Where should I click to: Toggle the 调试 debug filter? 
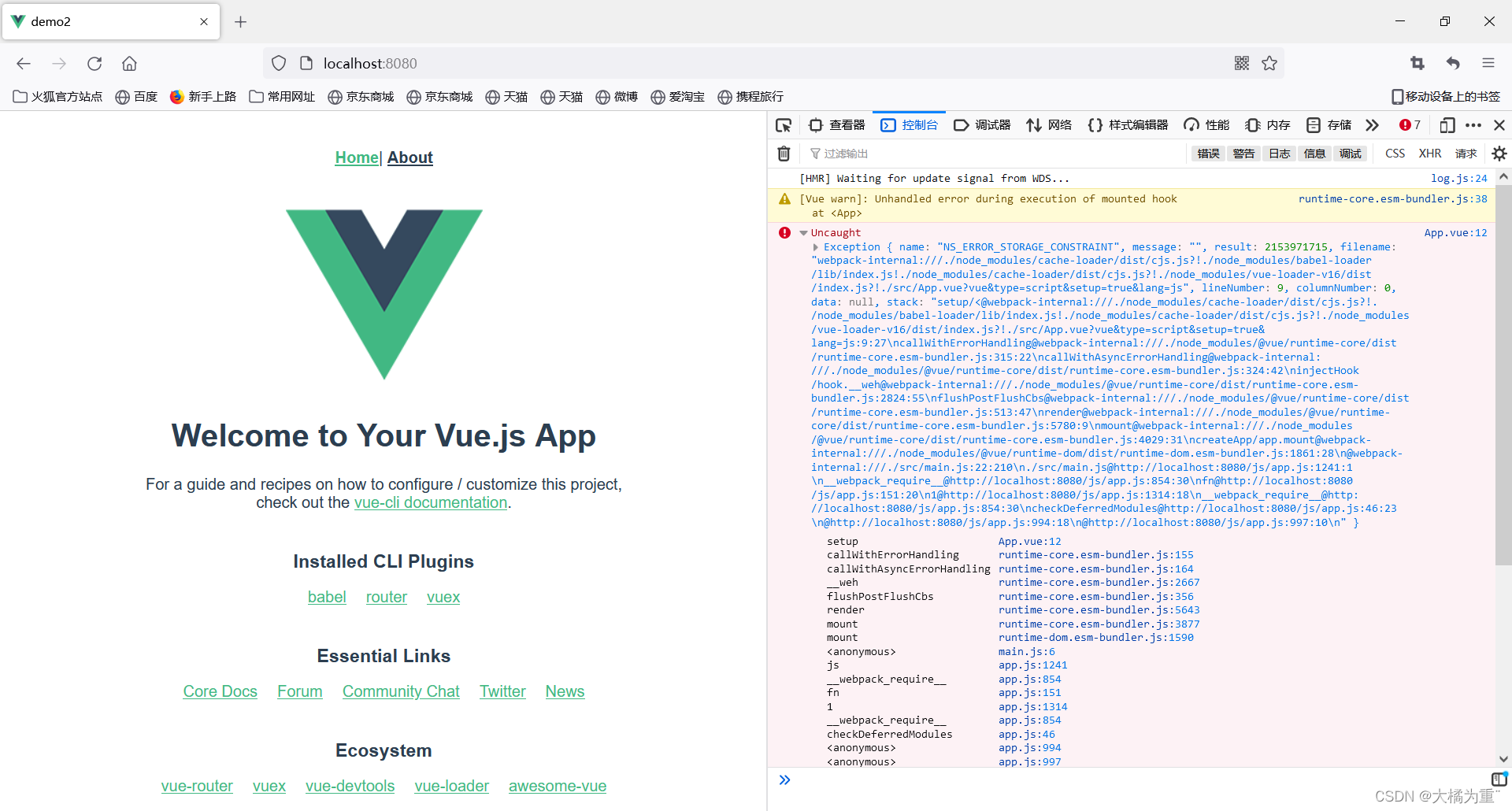tap(1350, 154)
